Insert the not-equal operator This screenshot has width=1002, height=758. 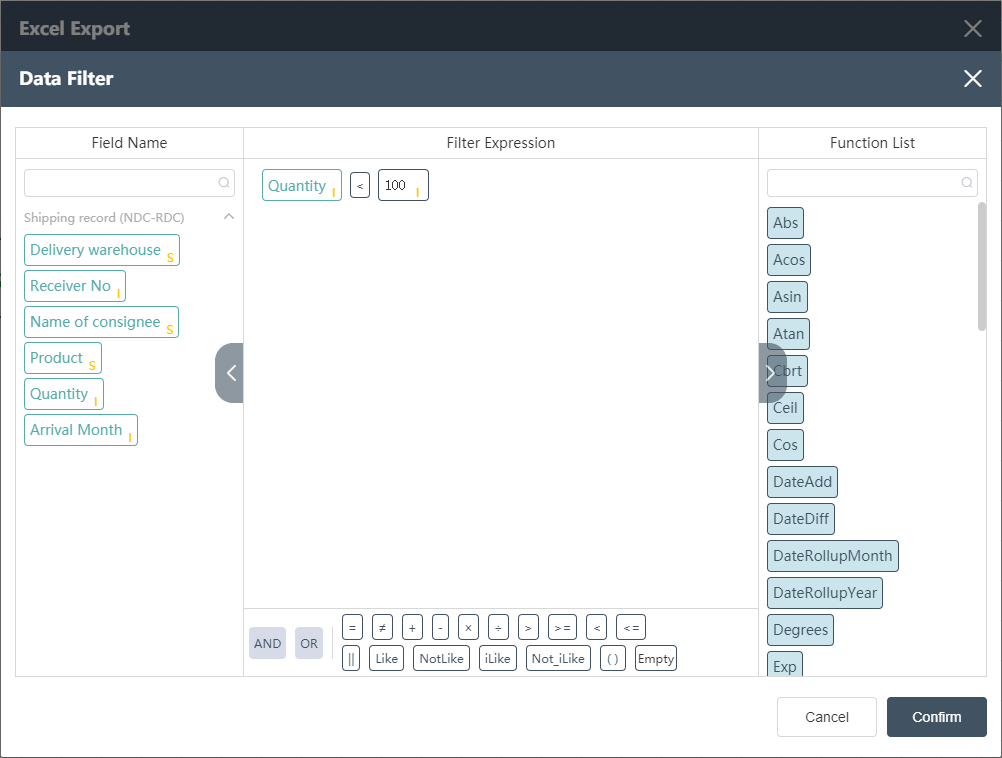pos(382,628)
